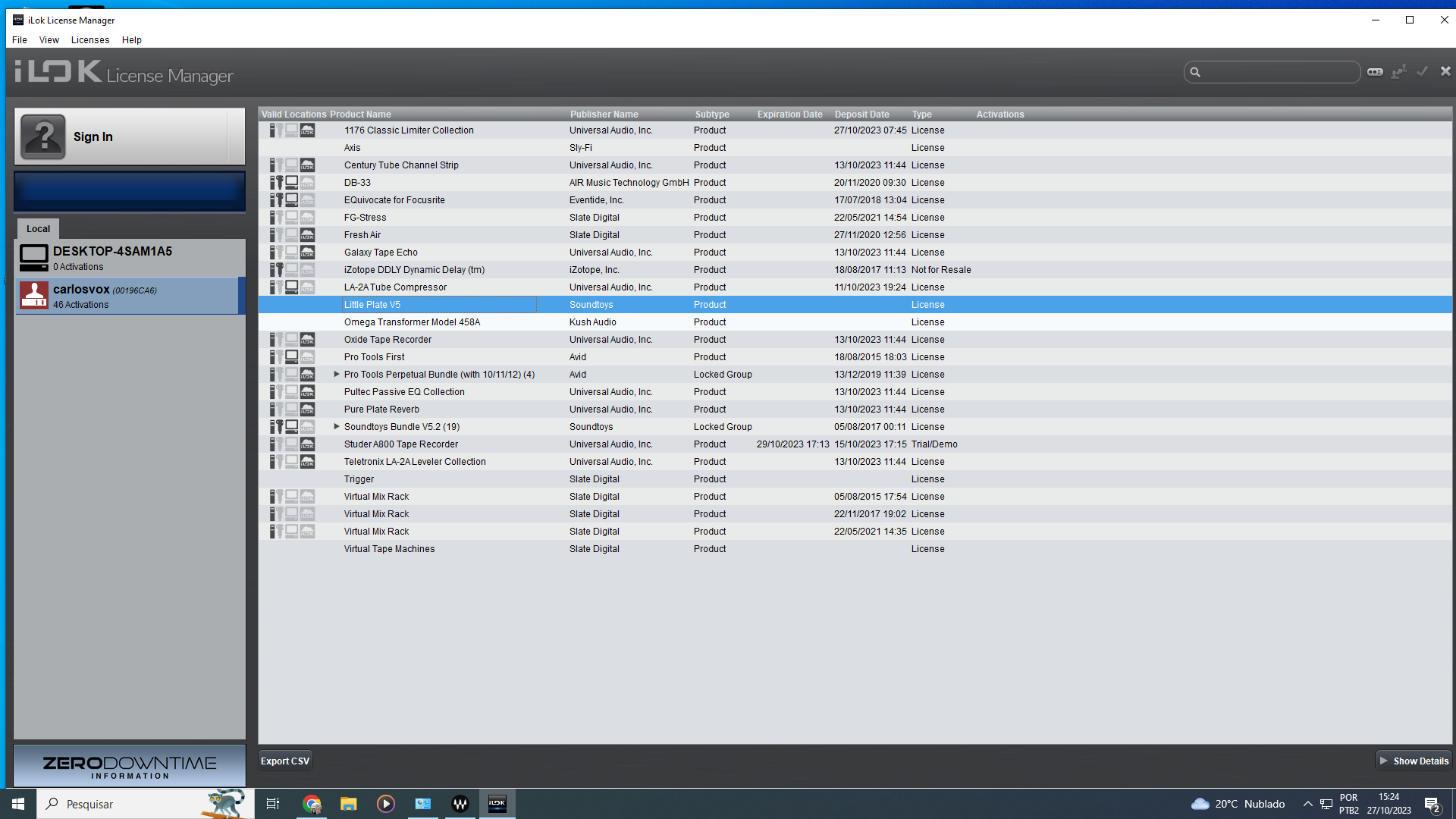Screen dimensions: 1456x819
Task: Sort by the Publisher Name column
Action: (604, 115)
